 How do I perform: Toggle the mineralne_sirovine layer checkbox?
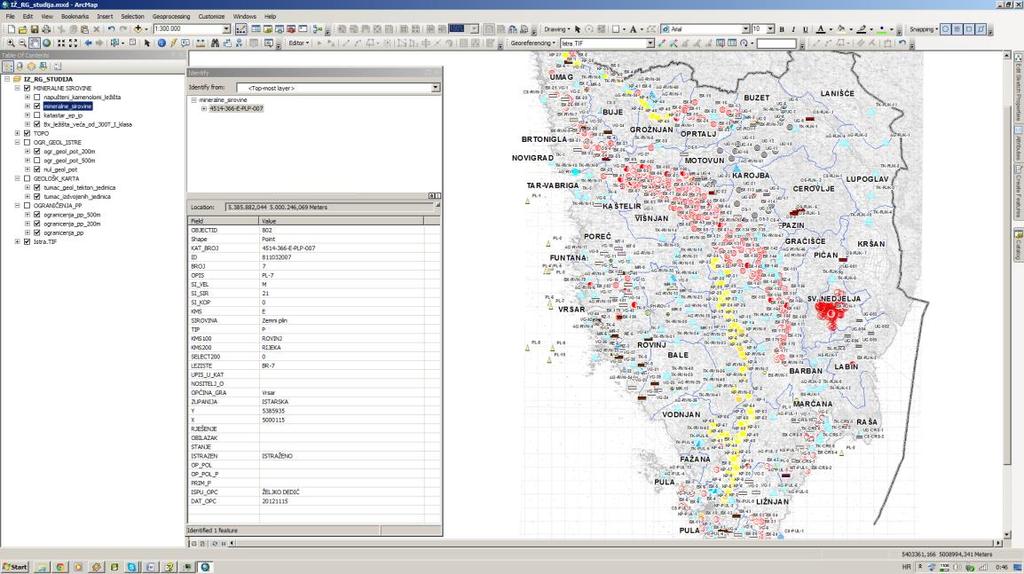[x=37, y=106]
